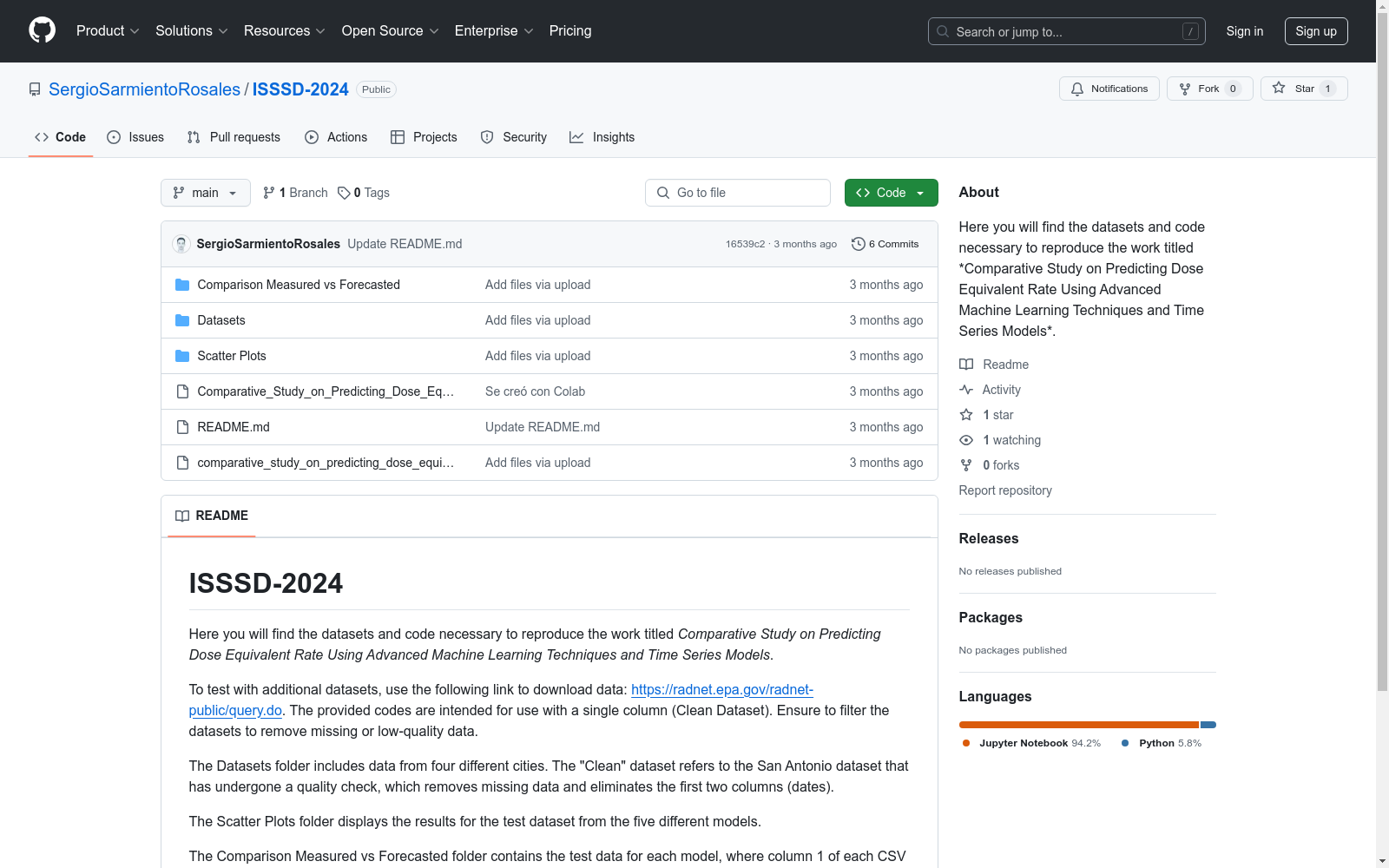Open Jupyter Notebook 94.2% language link

point(1031,743)
